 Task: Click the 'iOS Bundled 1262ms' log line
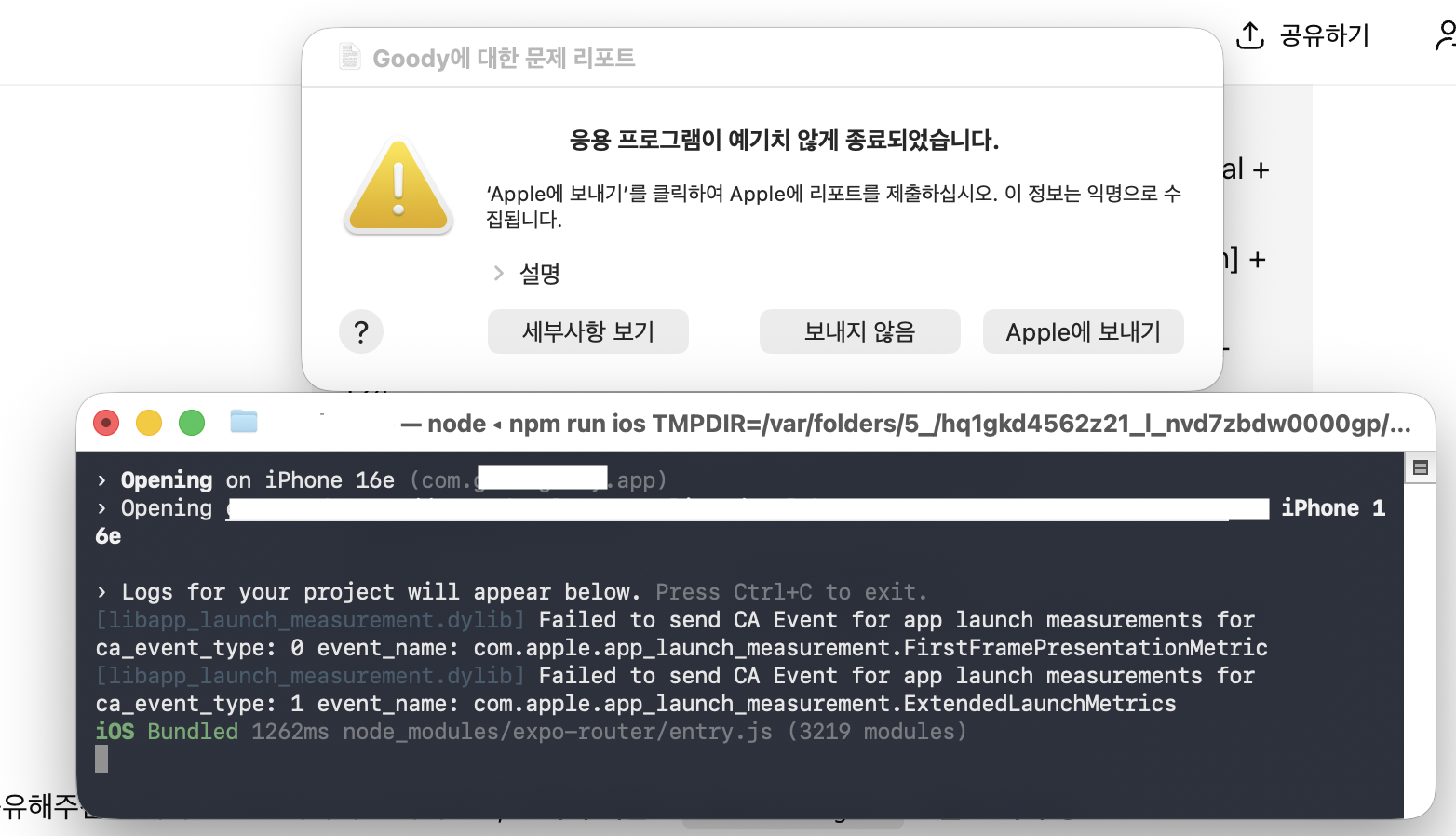point(531,732)
